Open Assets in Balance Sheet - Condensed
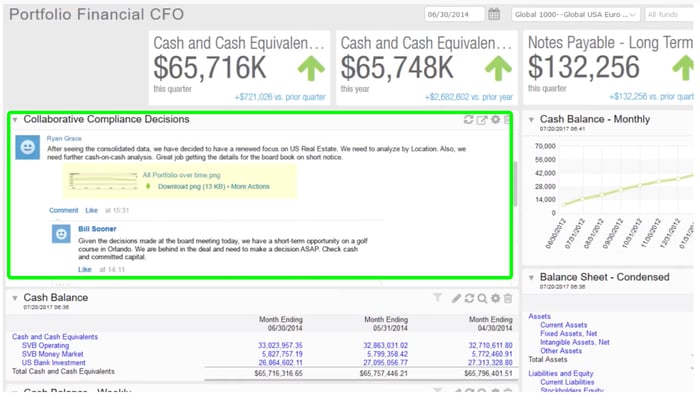Viewport: 700px width, 397px height. click(x=539, y=316)
